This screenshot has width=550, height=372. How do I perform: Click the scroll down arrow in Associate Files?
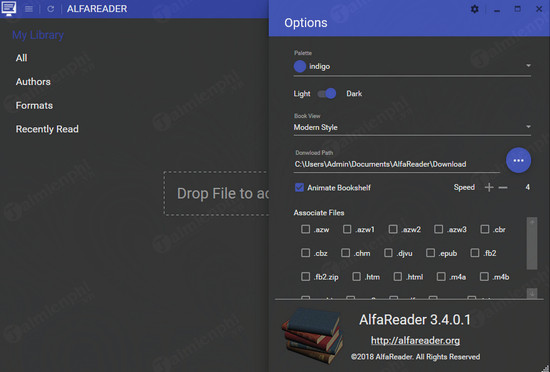coord(532,293)
